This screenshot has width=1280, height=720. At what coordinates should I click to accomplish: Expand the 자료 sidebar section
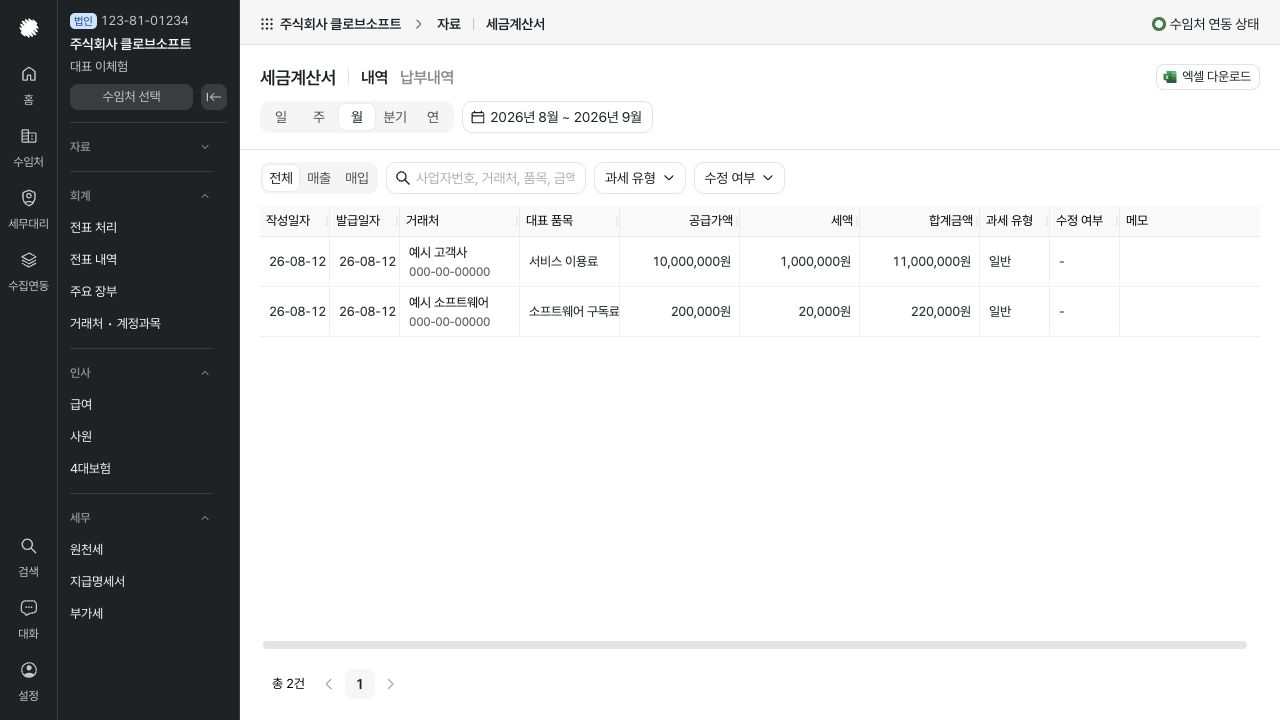[141, 147]
